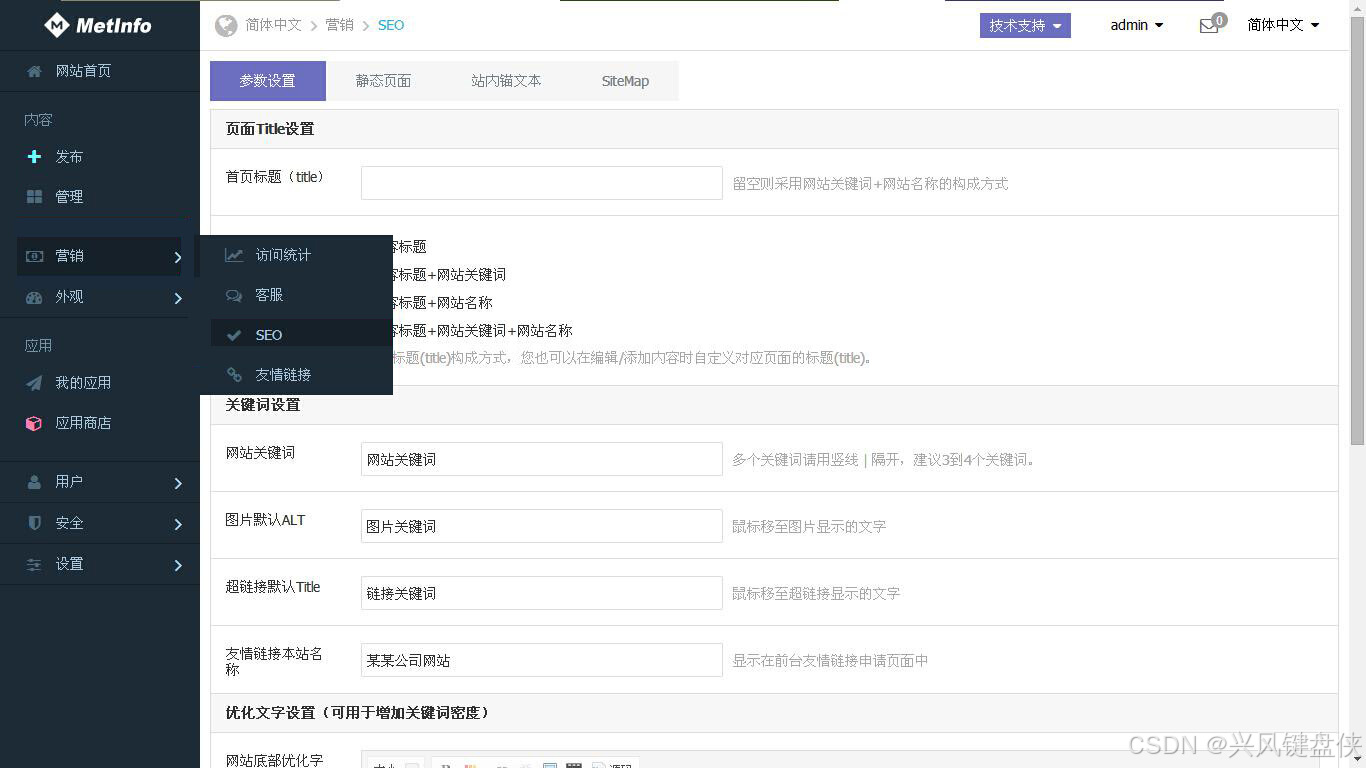Click the plus icon for 发布
The width and height of the screenshot is (1366, 768).
tap(34, 157)
